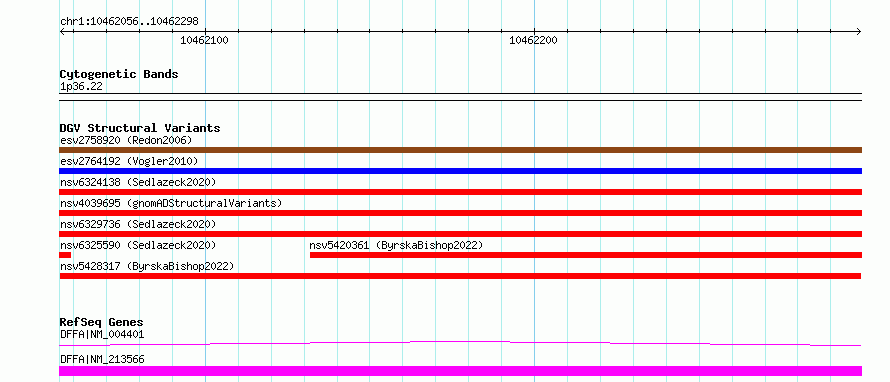Image resolution: width=890 pixels, height=382 pixels.
Task: Click the nsv5420361 ByrskaBishop2022 red bar
Action: [586, 255]
